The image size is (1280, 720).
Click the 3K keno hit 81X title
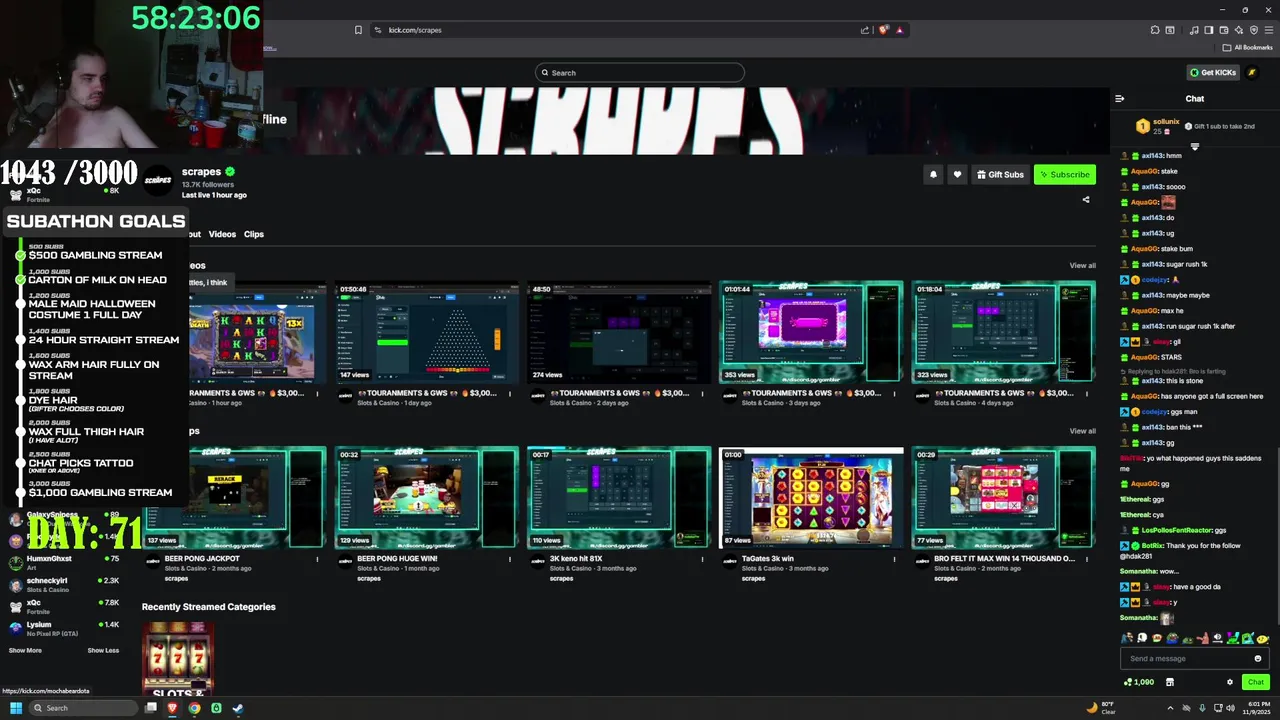coord(576,559)
